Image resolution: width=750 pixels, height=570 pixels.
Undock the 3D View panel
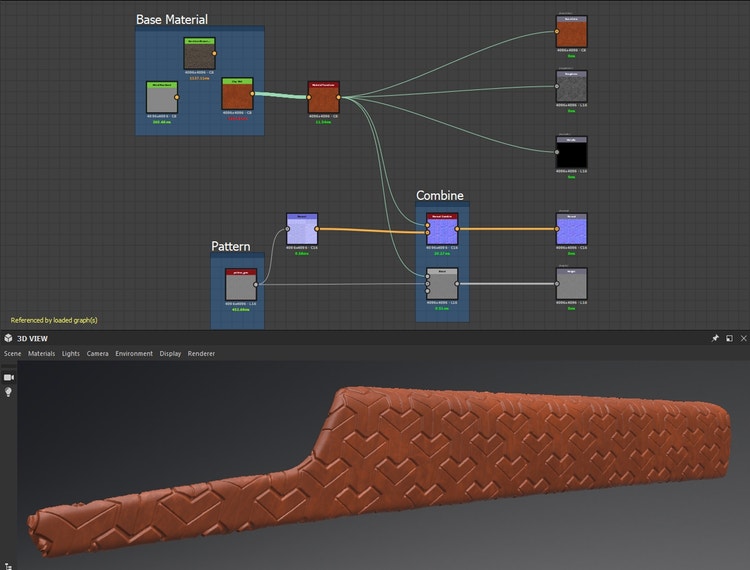pos(729,339)
